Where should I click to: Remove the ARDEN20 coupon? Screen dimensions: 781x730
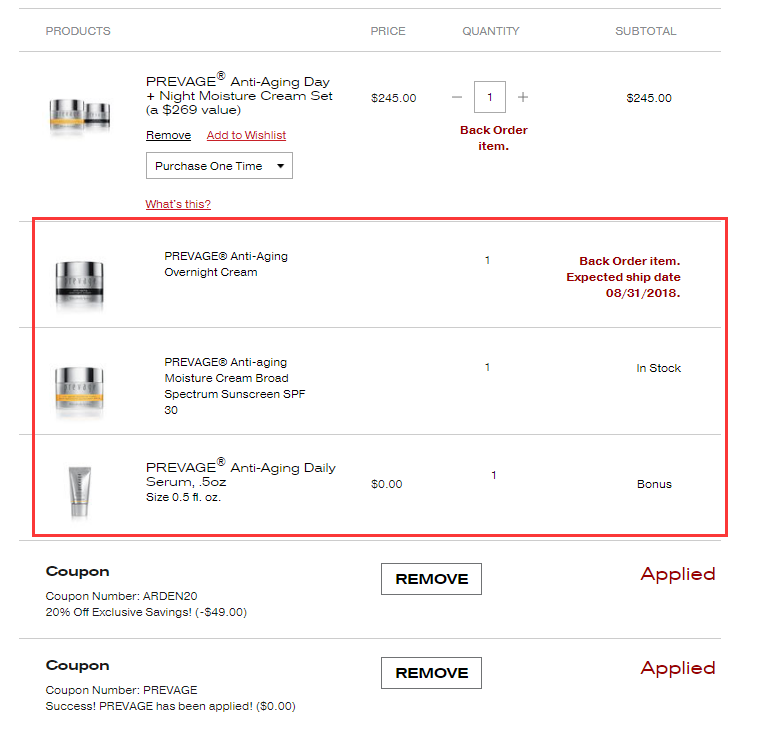(x=431, y=579)
